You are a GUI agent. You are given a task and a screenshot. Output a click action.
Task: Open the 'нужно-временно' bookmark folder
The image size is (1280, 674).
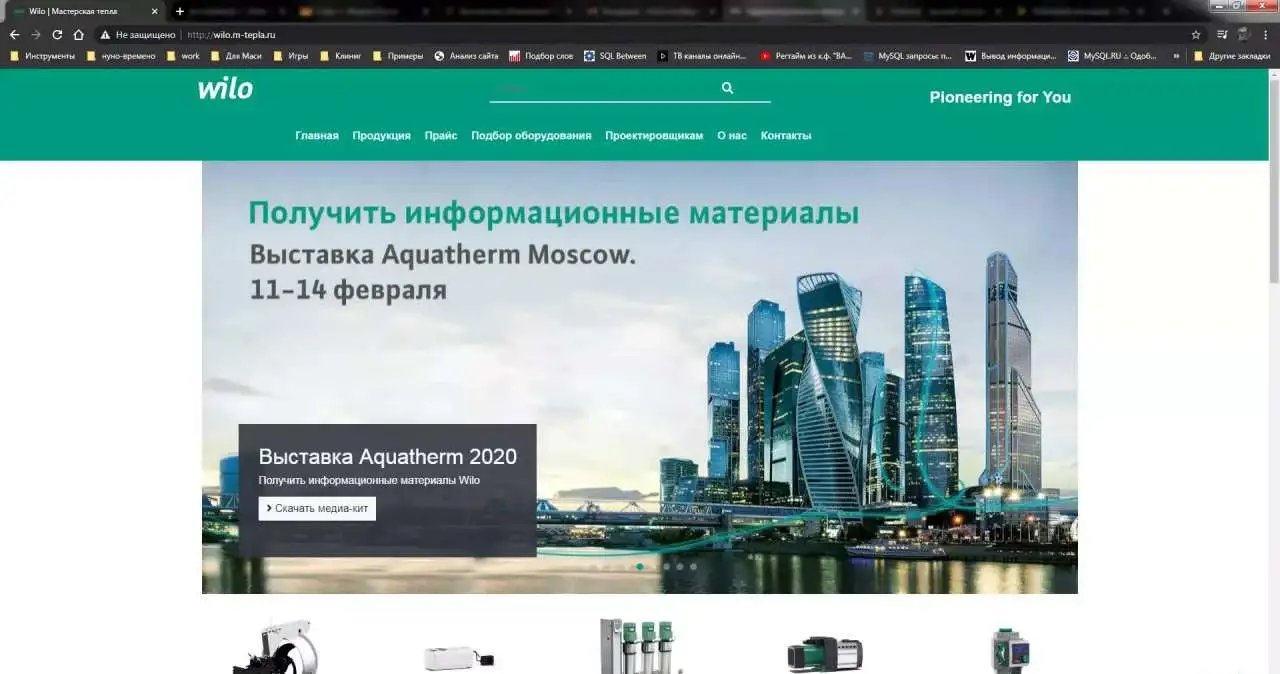(x=121, y=56)
